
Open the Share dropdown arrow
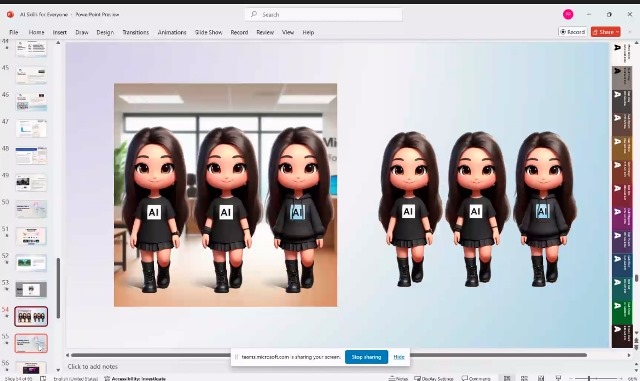[617, 32]
